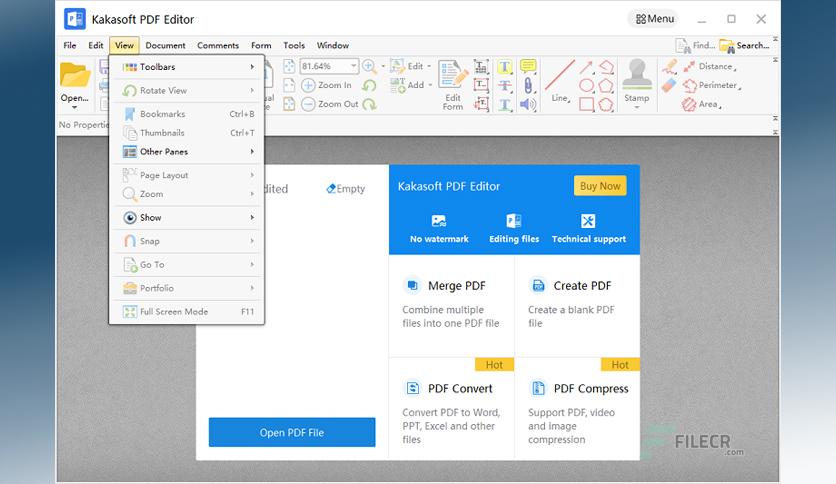Select the Underline Text tool
Image resolution: width=836 pixels, height=484 pixels.
click(504, 104)
